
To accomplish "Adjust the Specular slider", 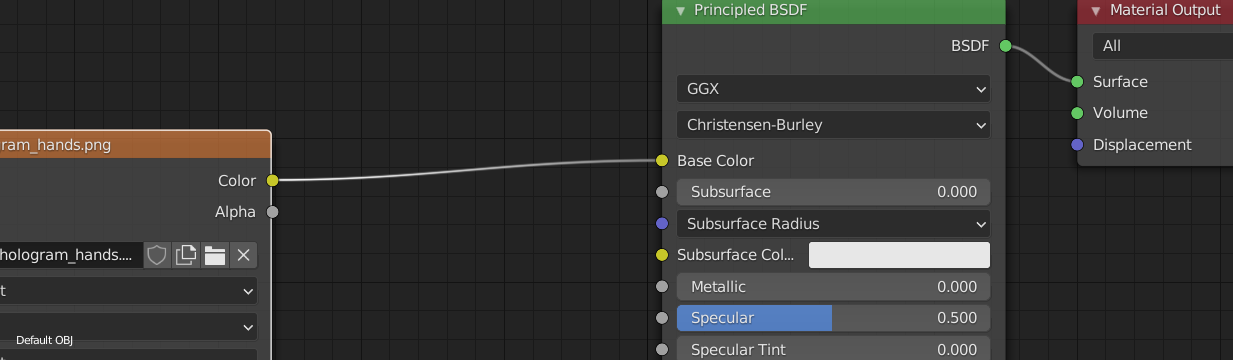I will (x=833, y=318).
